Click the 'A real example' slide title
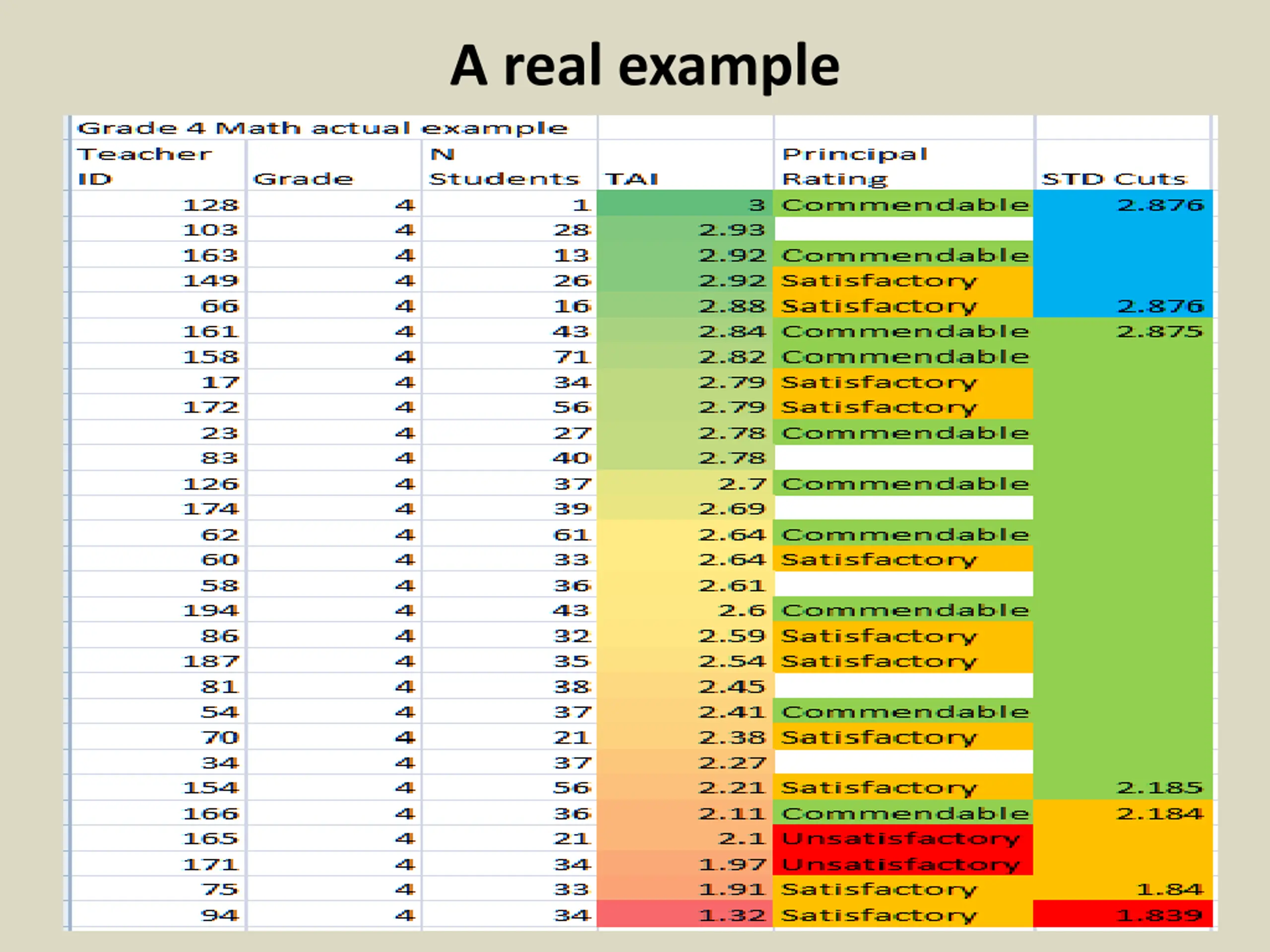1270x952 pixels. click(644, 66)
